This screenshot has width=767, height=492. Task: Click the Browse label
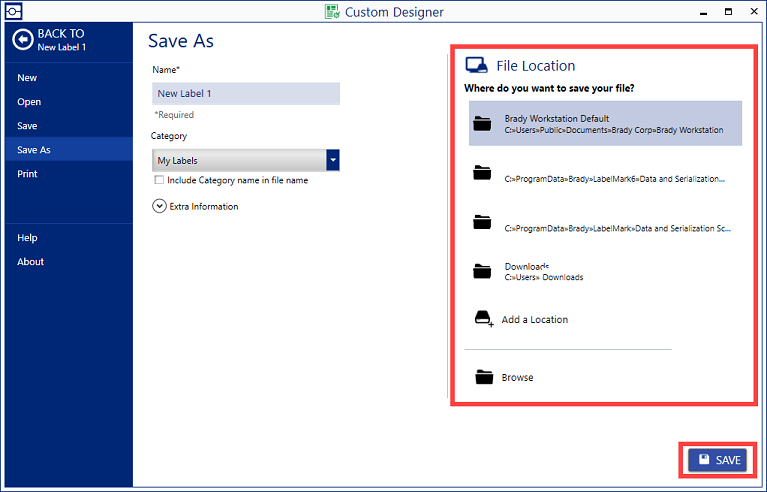click(518, 378)
